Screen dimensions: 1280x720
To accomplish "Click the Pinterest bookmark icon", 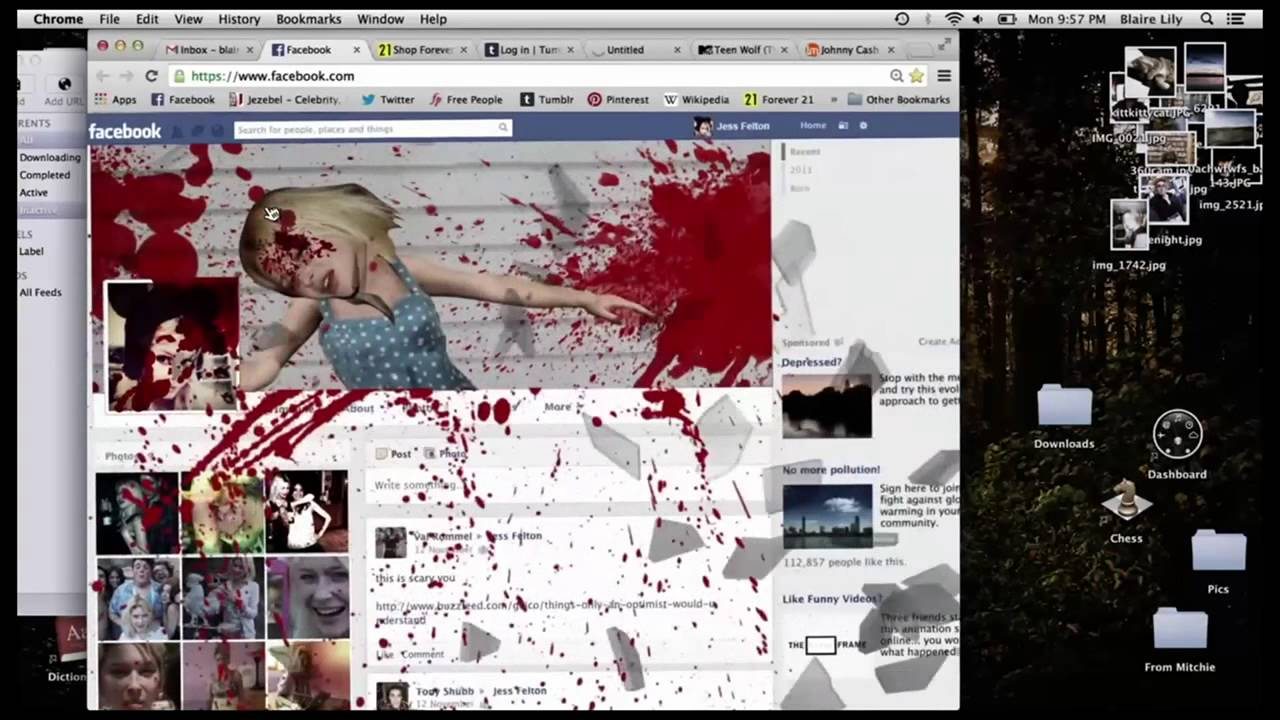I will point(594,100).
